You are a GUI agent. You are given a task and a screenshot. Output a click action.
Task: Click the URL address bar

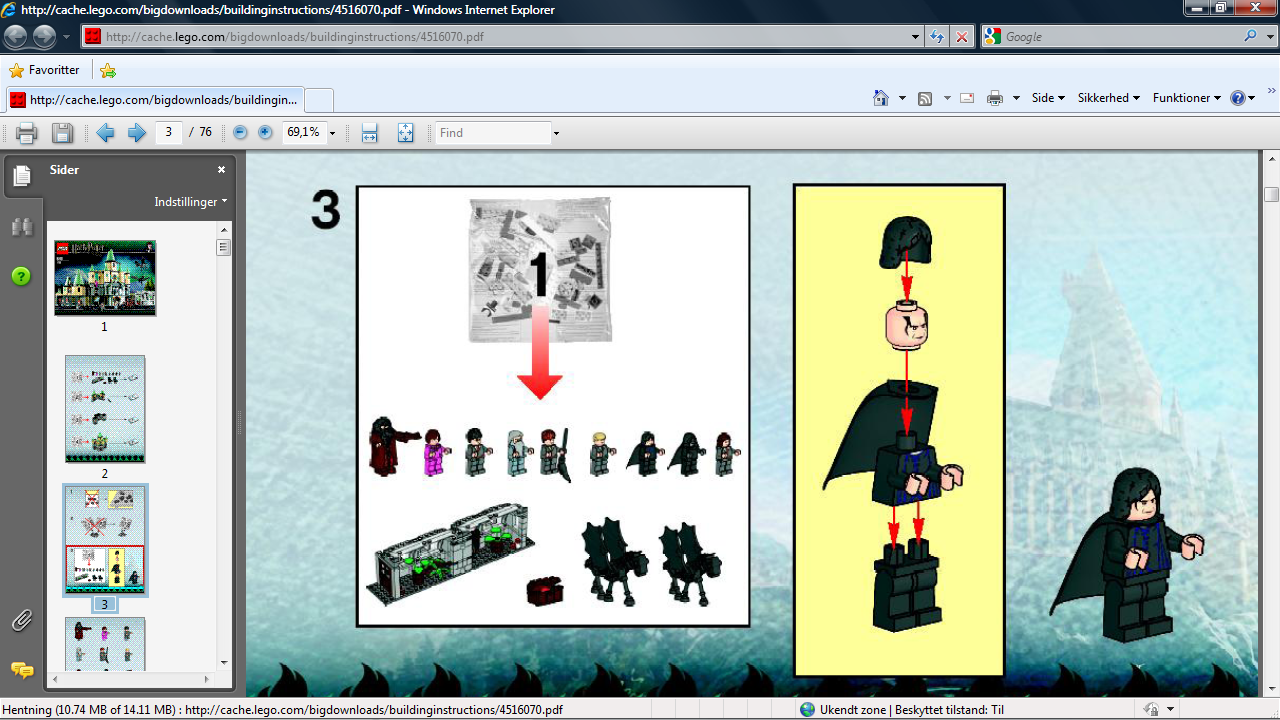pos(495,36)
